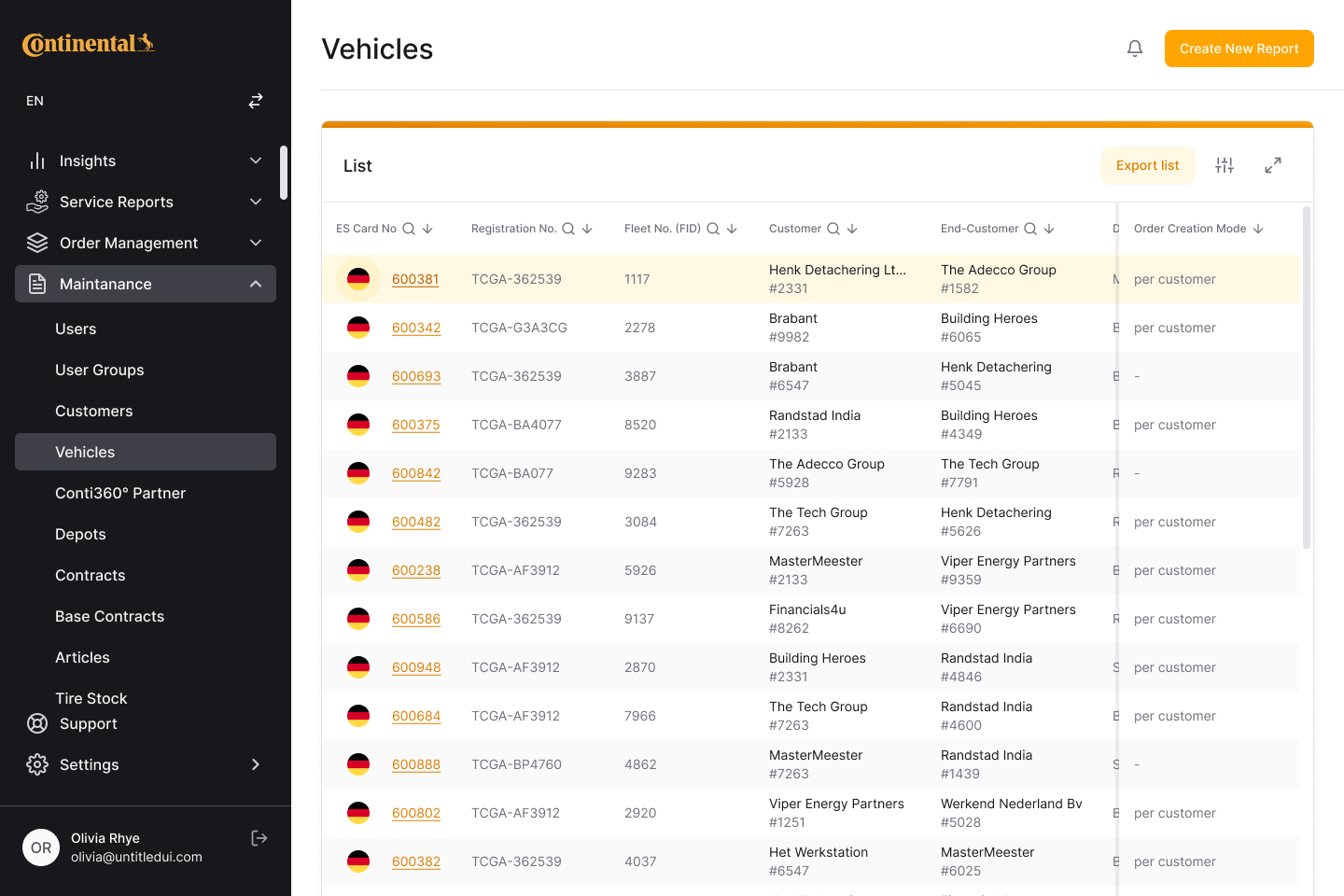1344x896 pixels.
Task: Search in ES Card No column
Action: coord(409,229)
